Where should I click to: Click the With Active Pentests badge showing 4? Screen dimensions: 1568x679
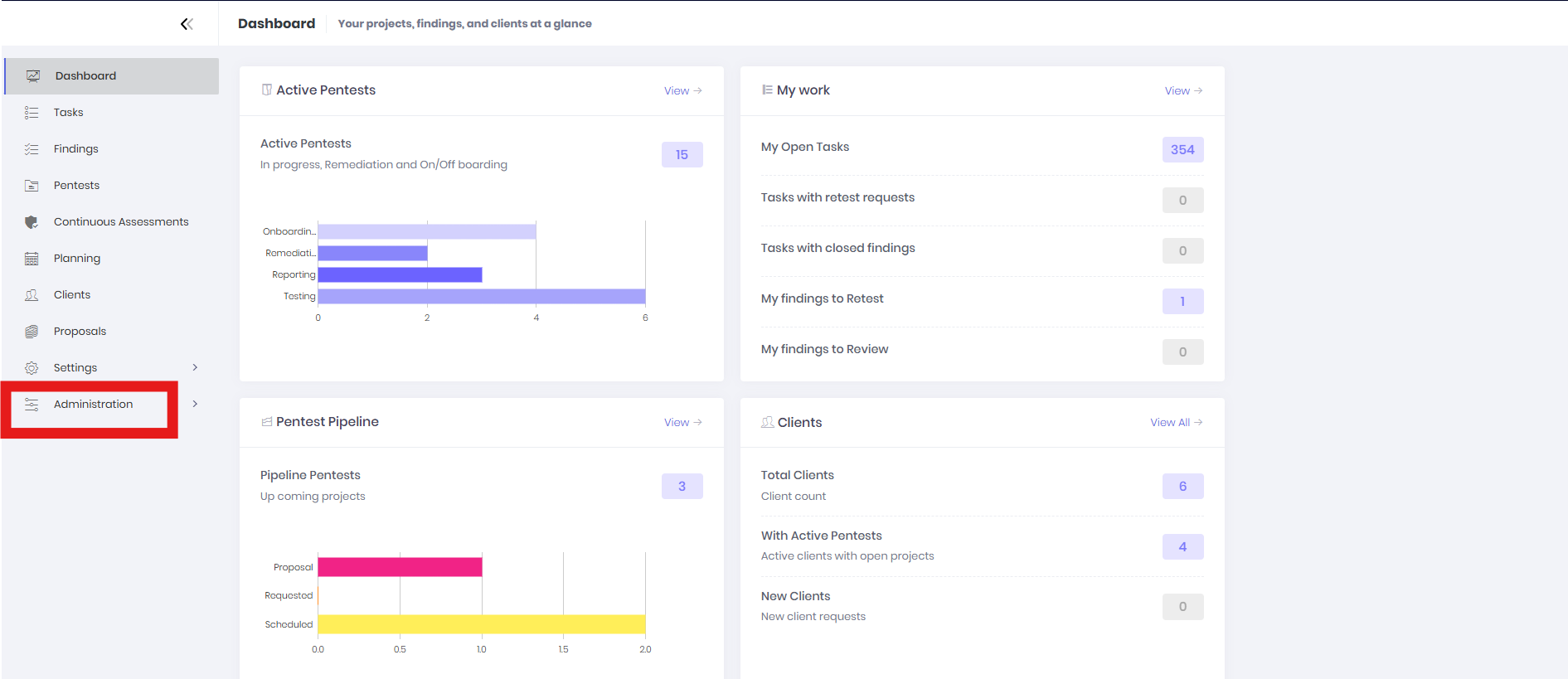pos(1183,547)
